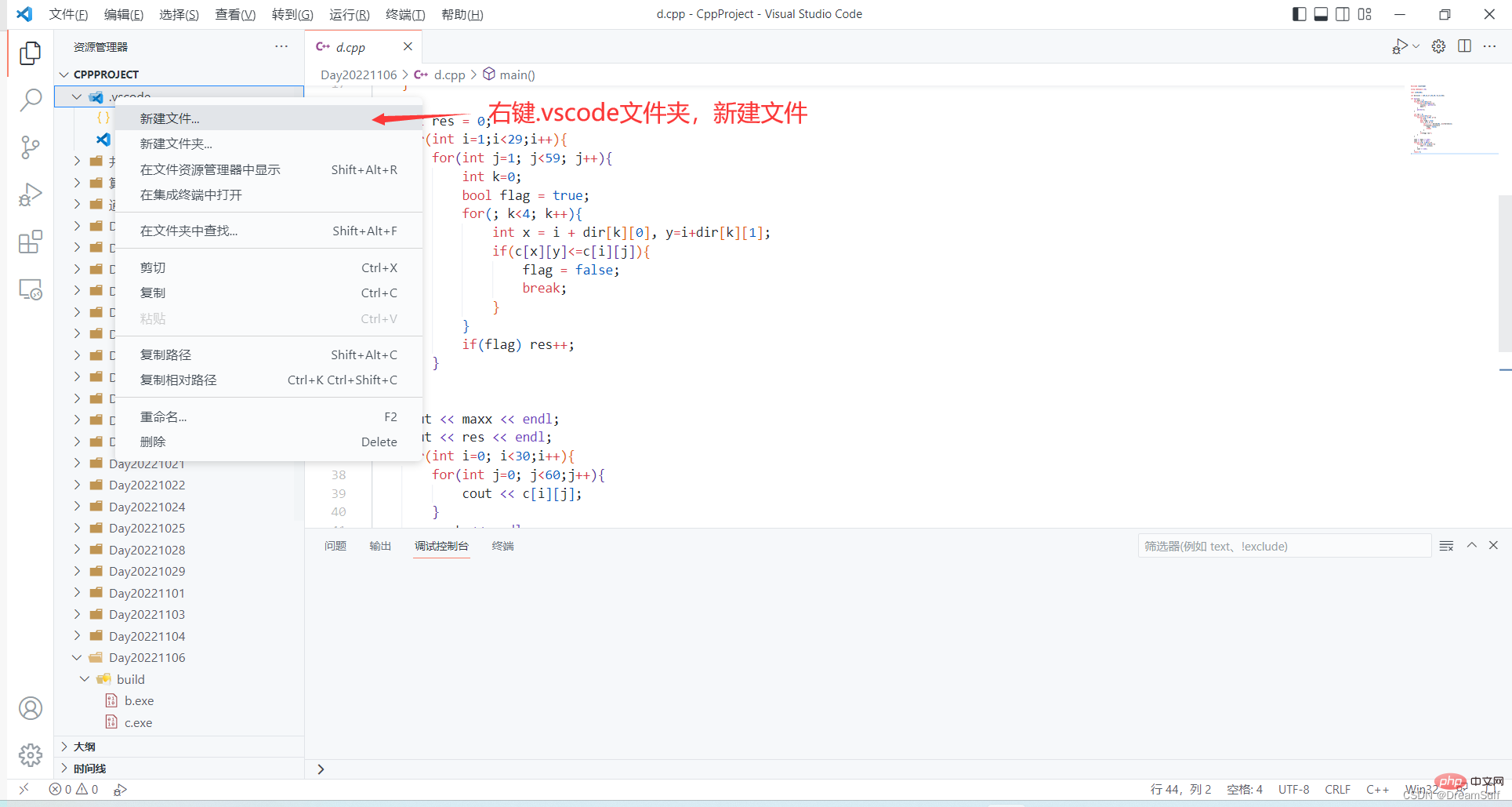Collapse the build folder
The height and width of the screenshot is (807, 1512).
(85, 679)
